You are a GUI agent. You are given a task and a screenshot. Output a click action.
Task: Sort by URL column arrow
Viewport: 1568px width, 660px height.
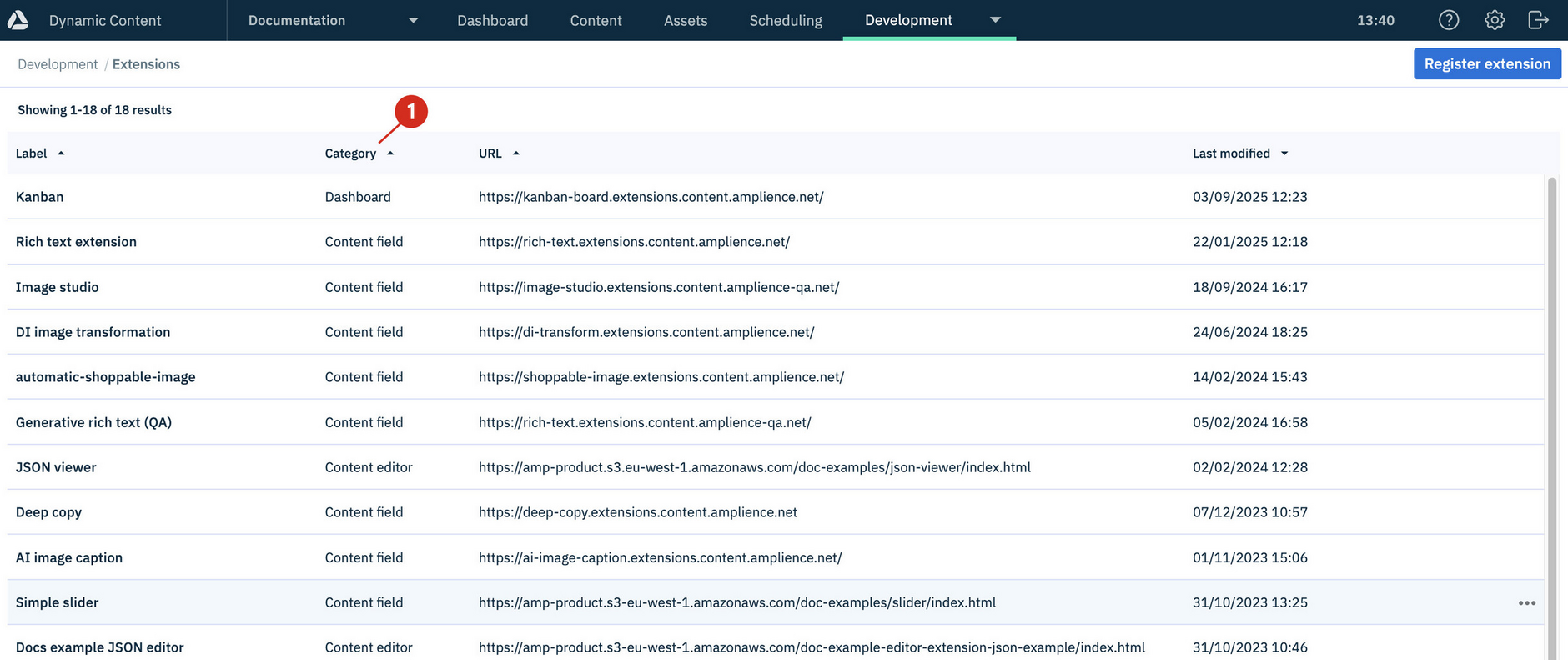(x=516, y=154)
